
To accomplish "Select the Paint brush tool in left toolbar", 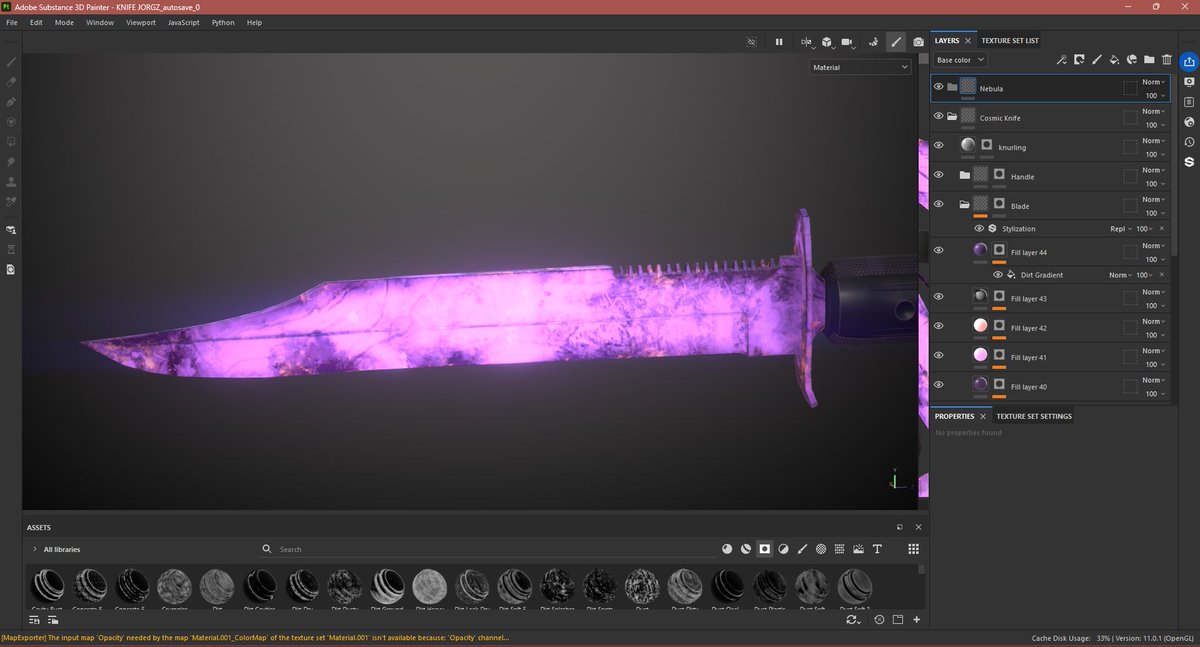I will pyautogui.click(x=11, y=62).
